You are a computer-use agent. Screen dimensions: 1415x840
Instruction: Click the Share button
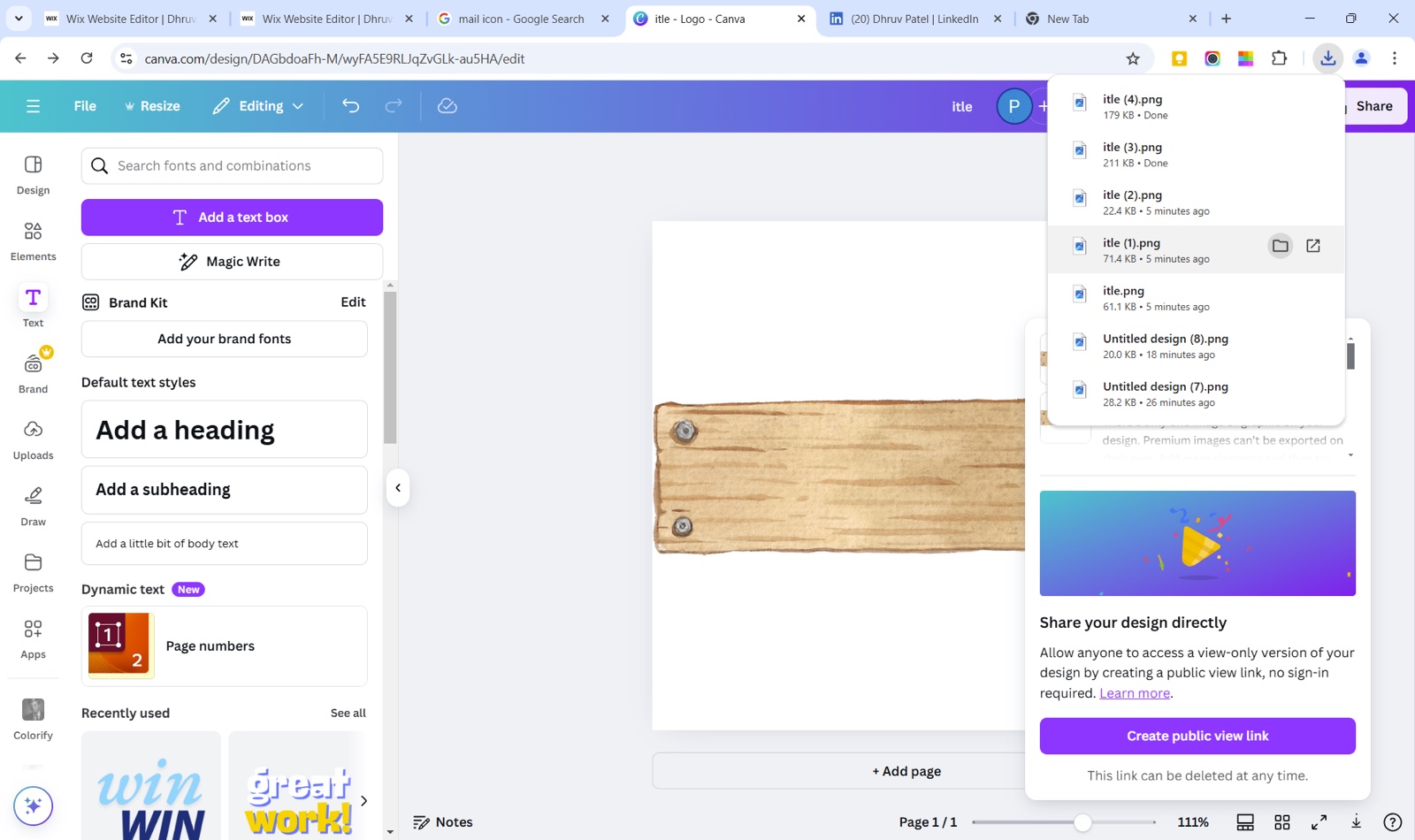[x=1374, y=106]
